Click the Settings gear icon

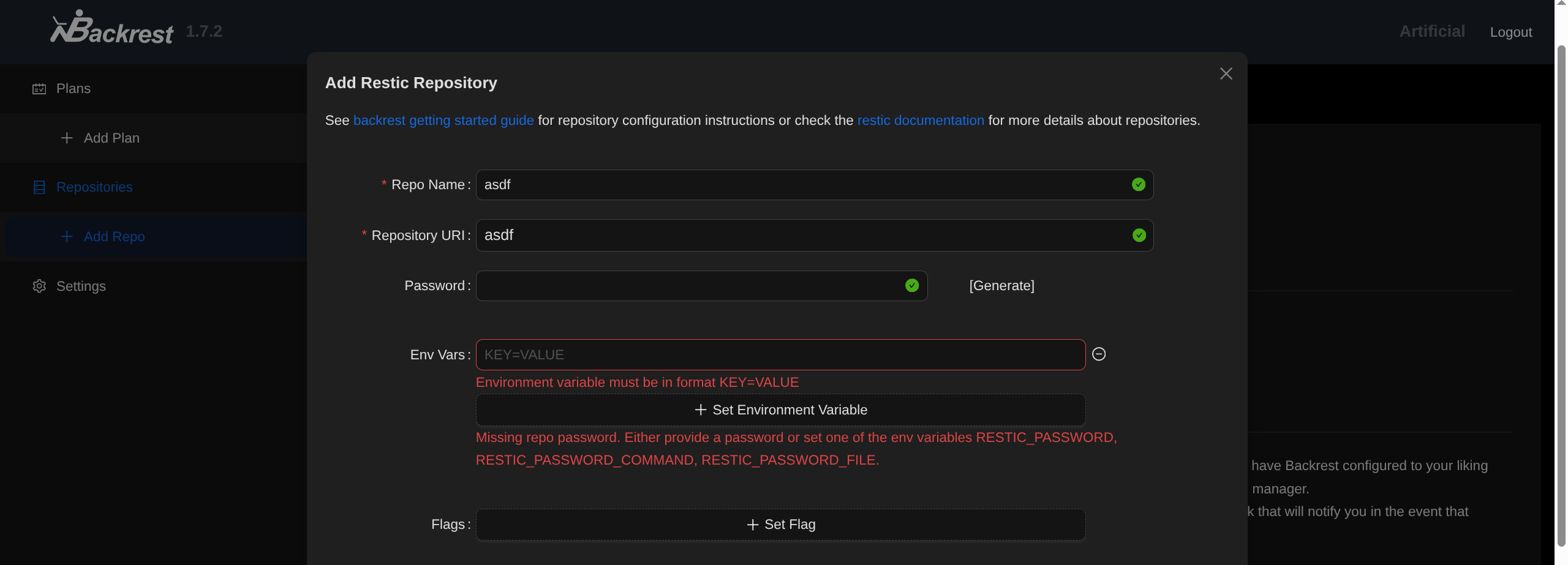[39, 286]
